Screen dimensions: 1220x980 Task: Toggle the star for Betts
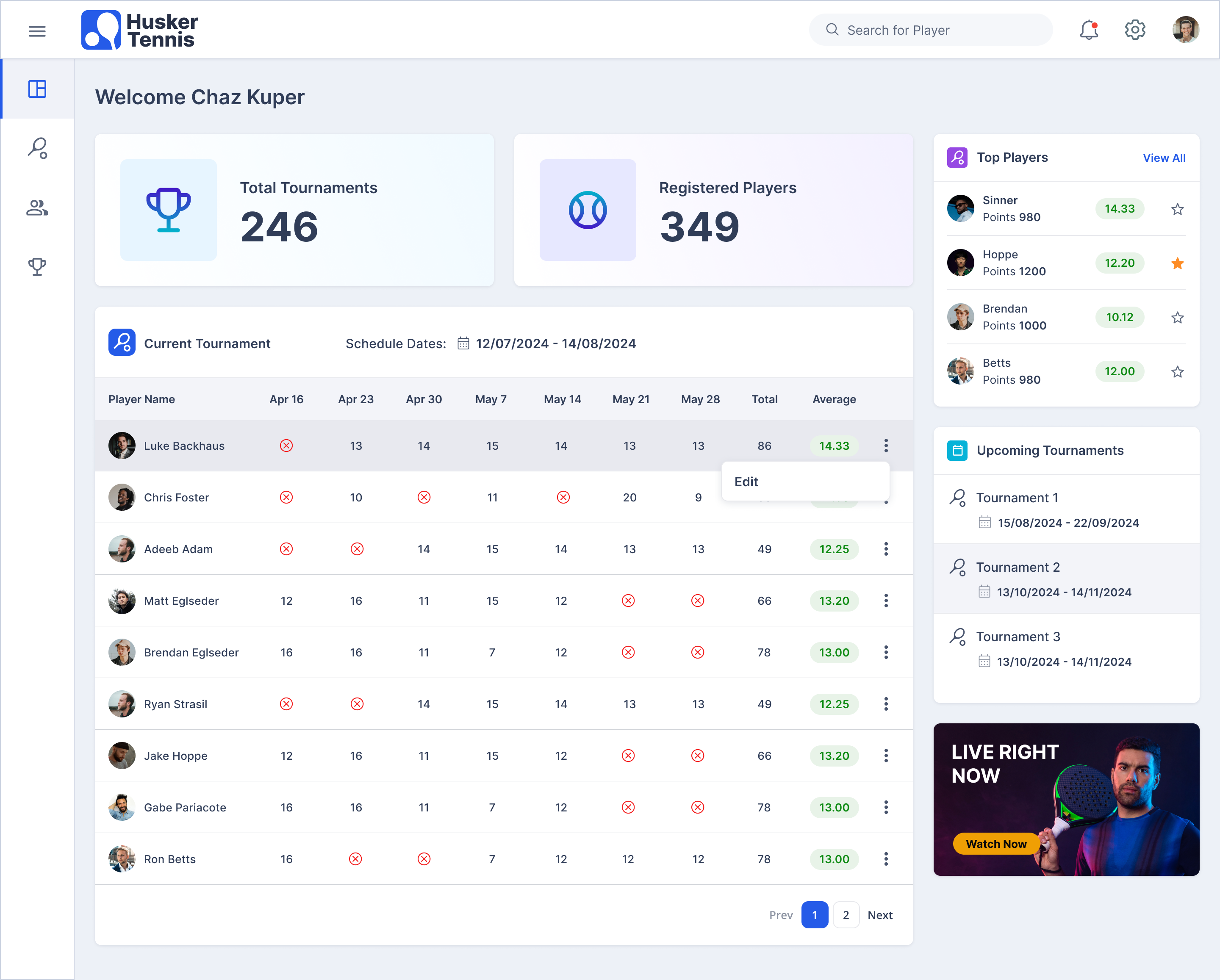[x=1177, y=372]
